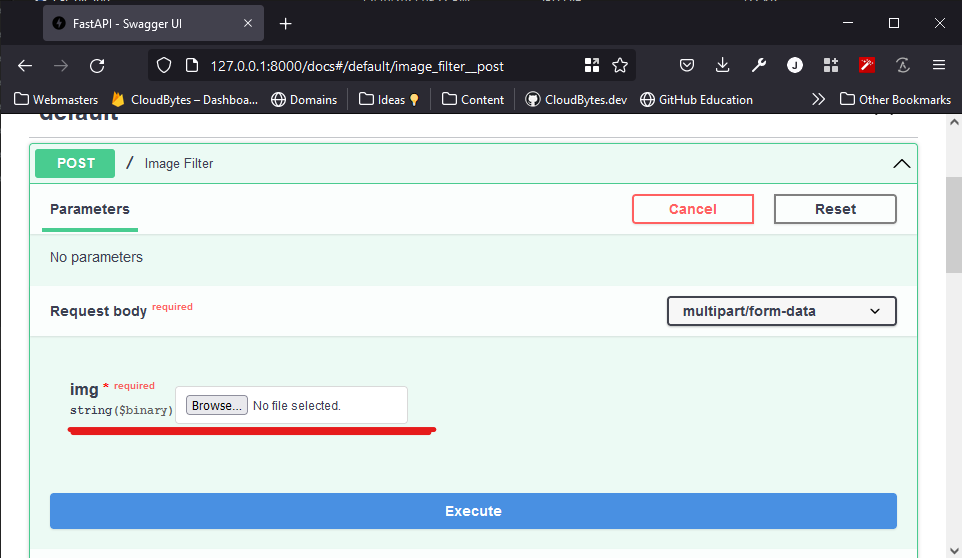Image resolution: width=962 pixels, height=558 pixels.
Task: Bookmark this page with the star icon
Action: tap(620, 66)
